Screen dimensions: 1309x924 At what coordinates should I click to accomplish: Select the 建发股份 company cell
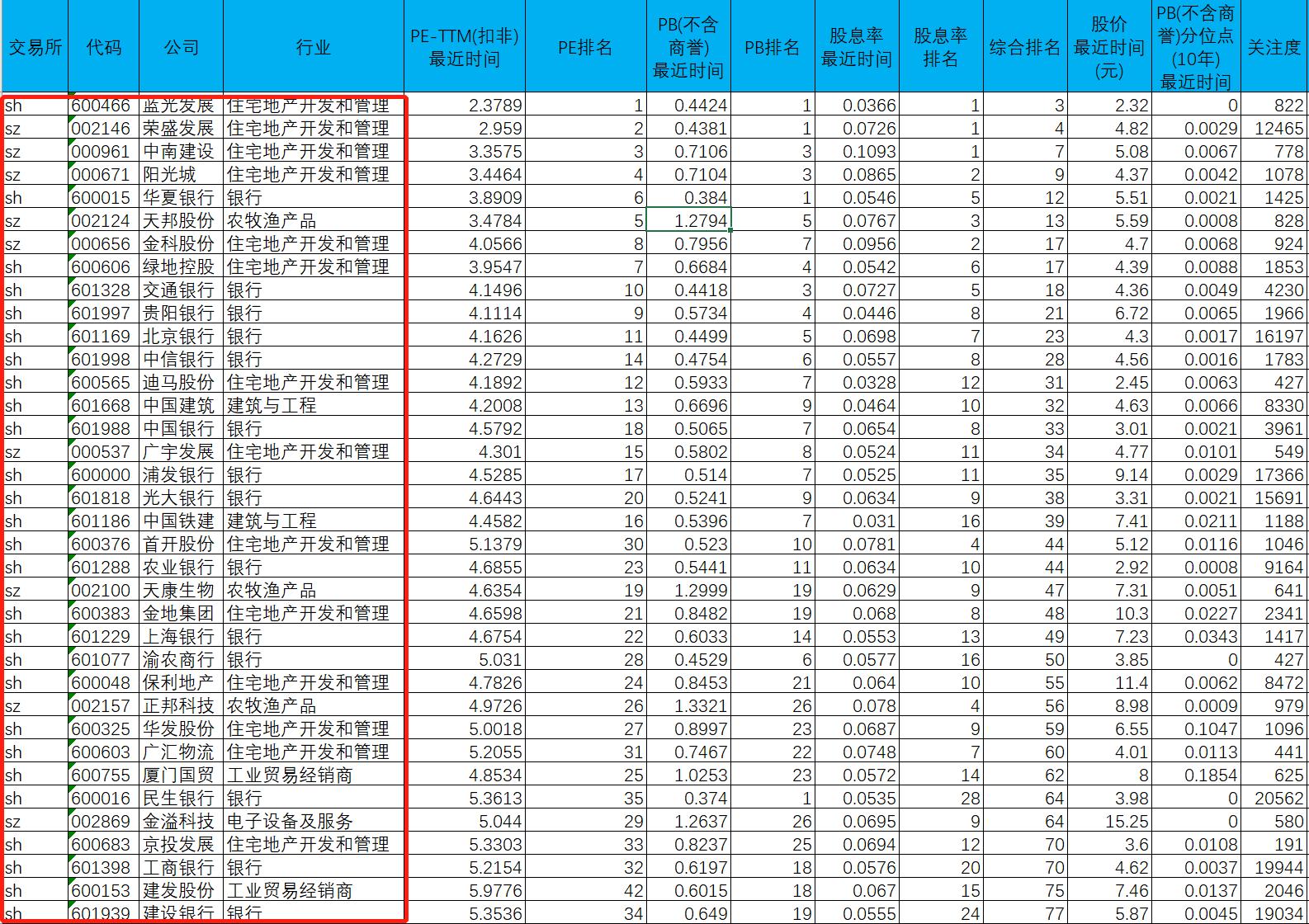(x=182, y=890)
